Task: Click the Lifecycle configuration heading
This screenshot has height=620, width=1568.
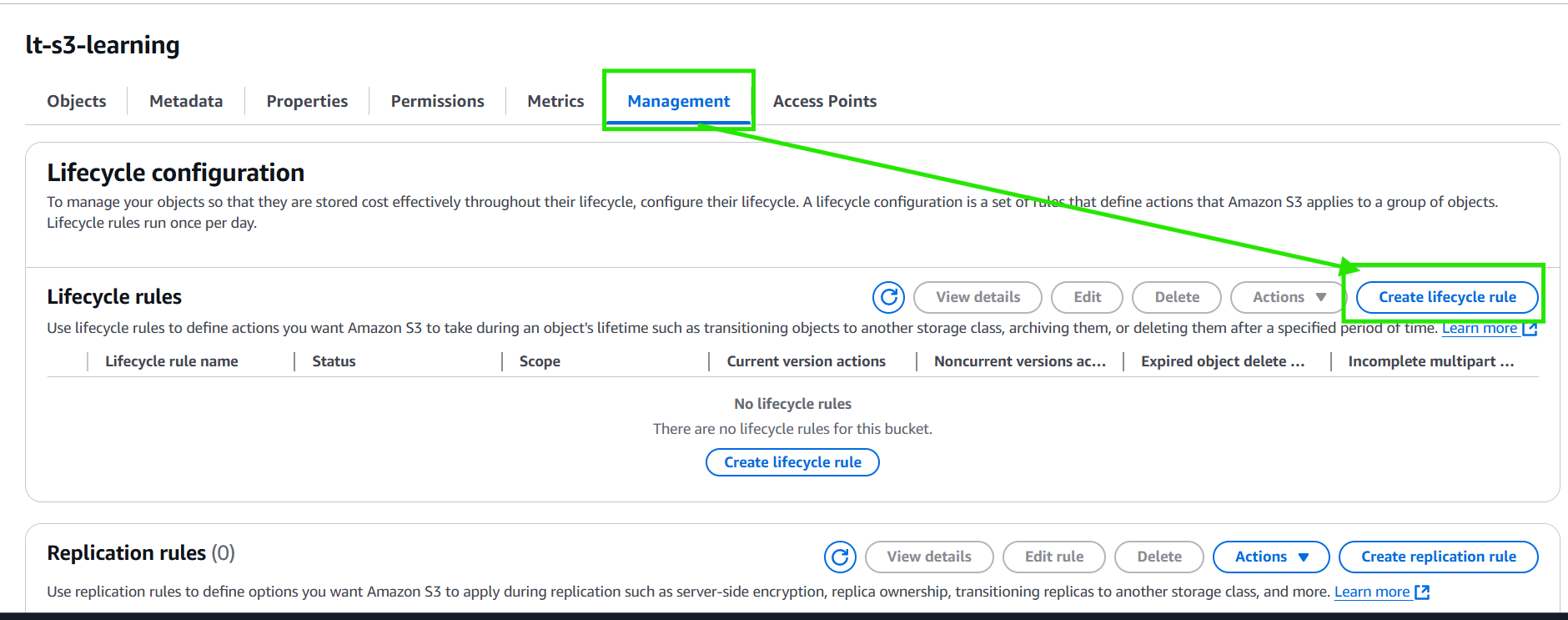Action: pyautogui.click(x=176, y=173)
